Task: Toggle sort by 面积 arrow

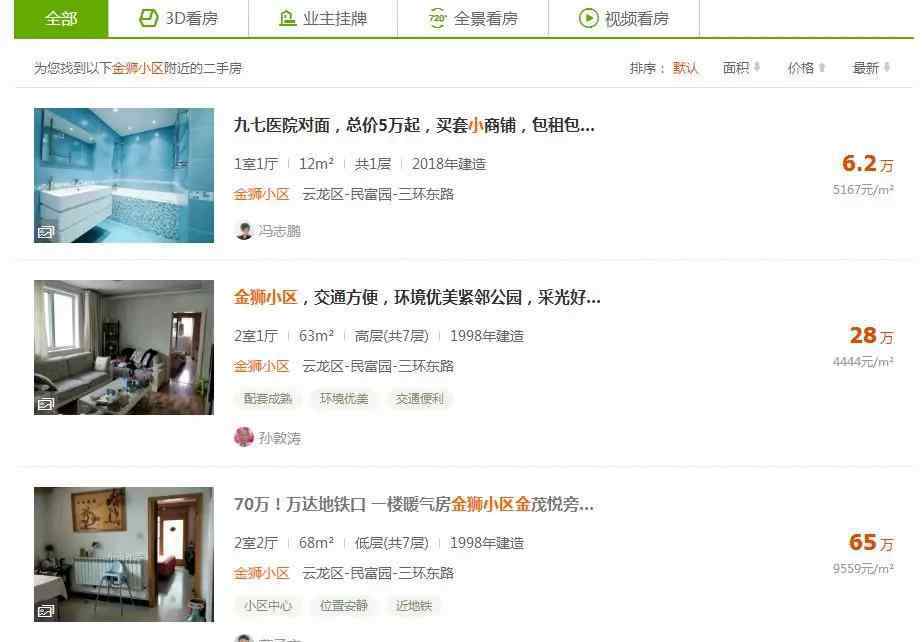Action: (757, 68)
